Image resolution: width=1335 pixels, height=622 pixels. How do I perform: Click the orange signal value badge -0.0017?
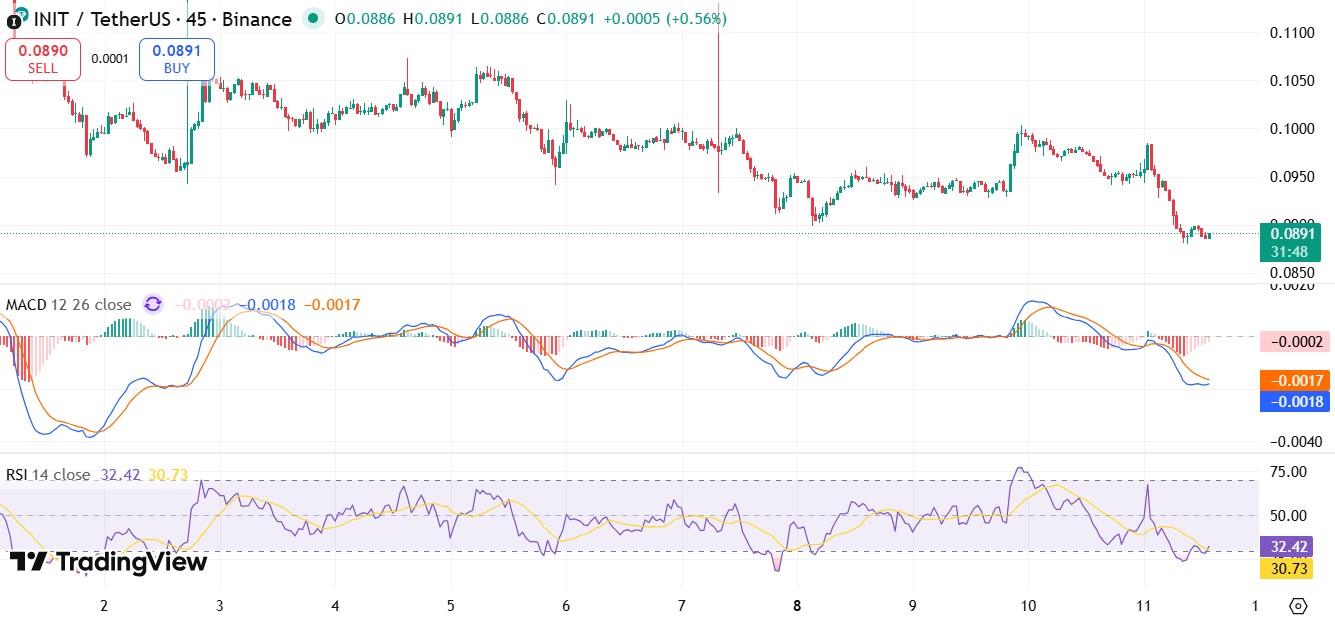(1296, 381)
